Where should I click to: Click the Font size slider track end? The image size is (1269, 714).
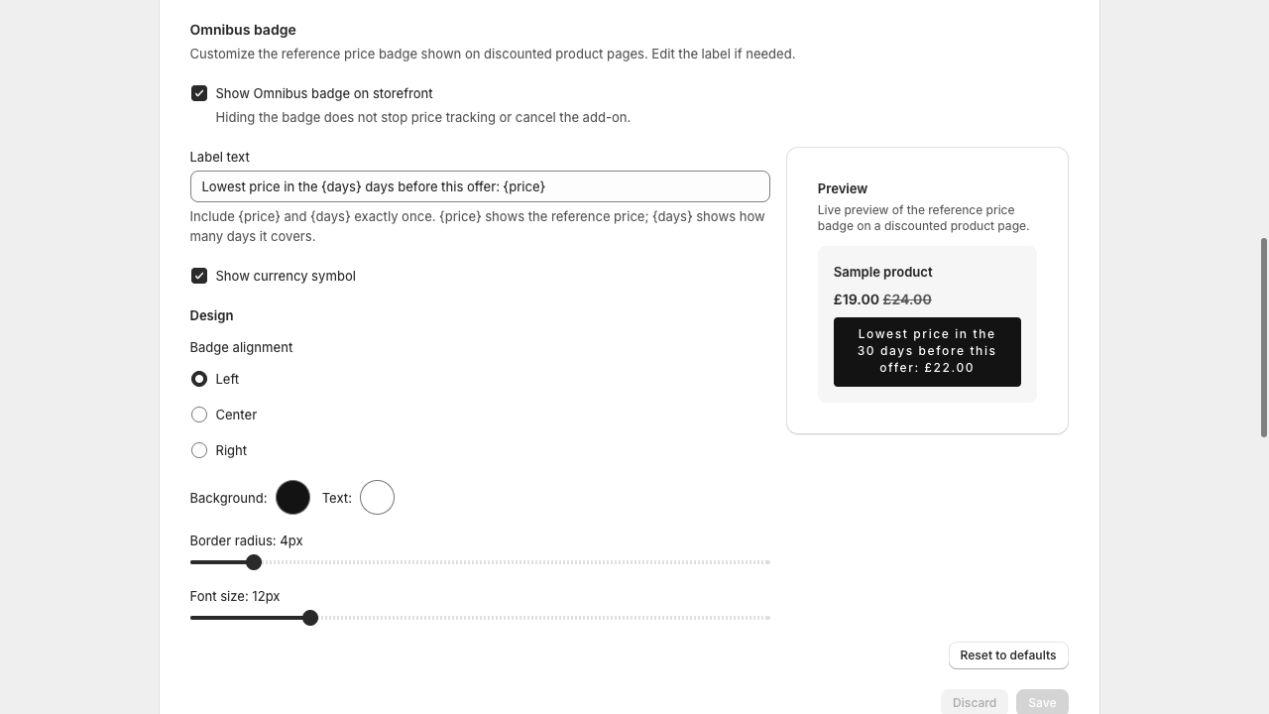click(x=767, y=618)
